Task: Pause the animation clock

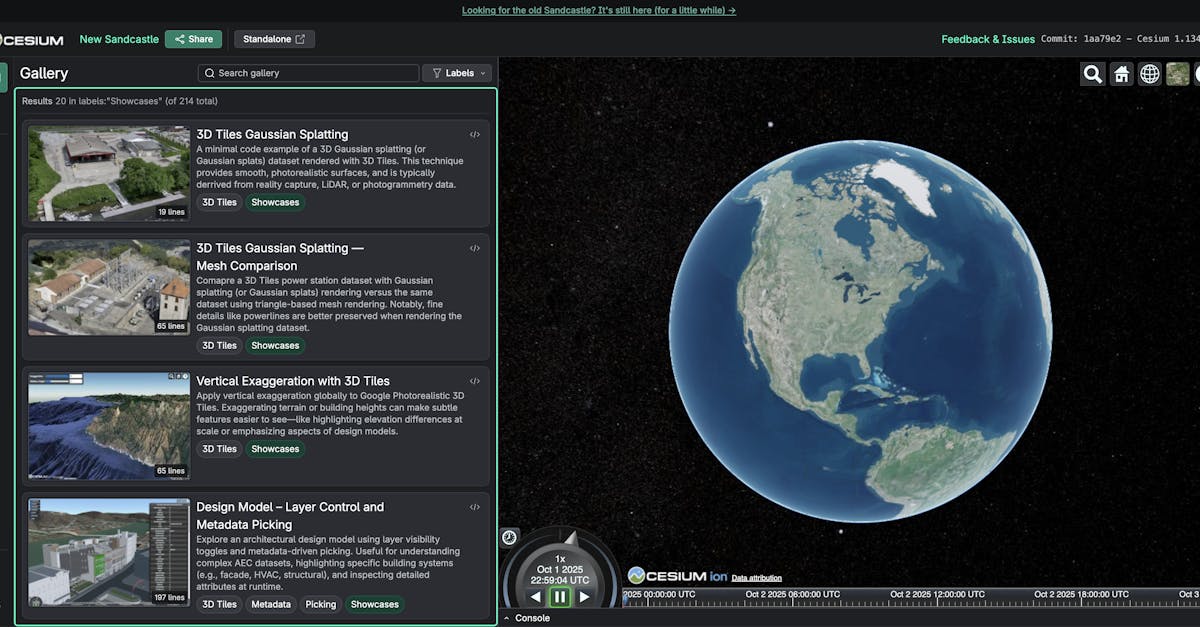Action: click(x=560, y=597)
